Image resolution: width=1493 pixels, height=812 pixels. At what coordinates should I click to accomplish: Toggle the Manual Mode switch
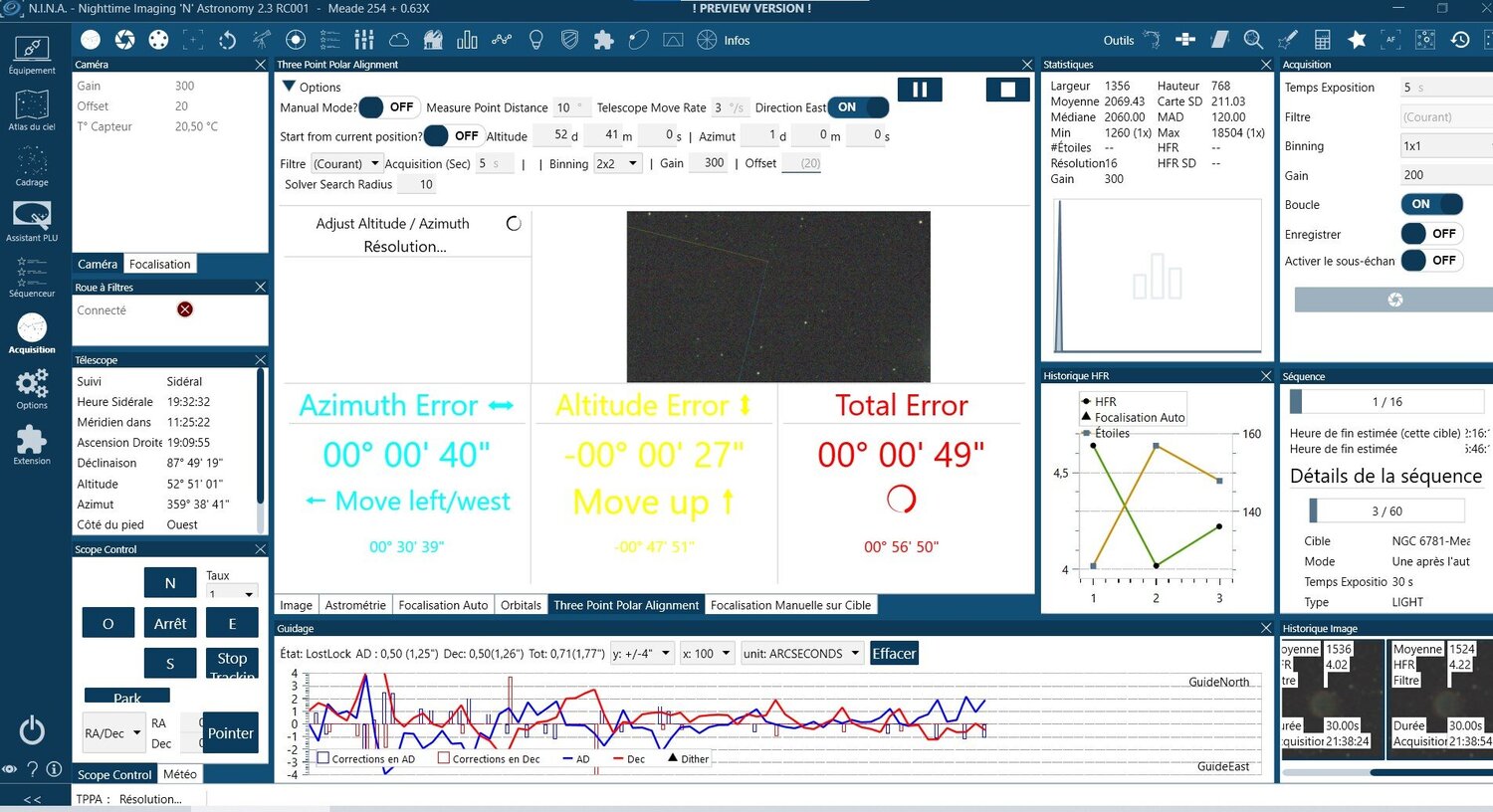[x=387, y=106]
